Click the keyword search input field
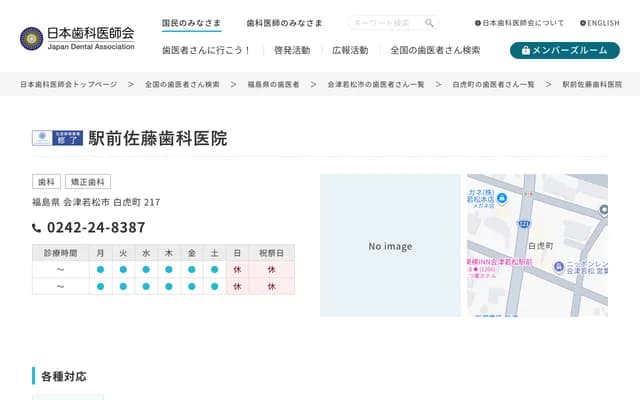640x400 pixels. 386,23
